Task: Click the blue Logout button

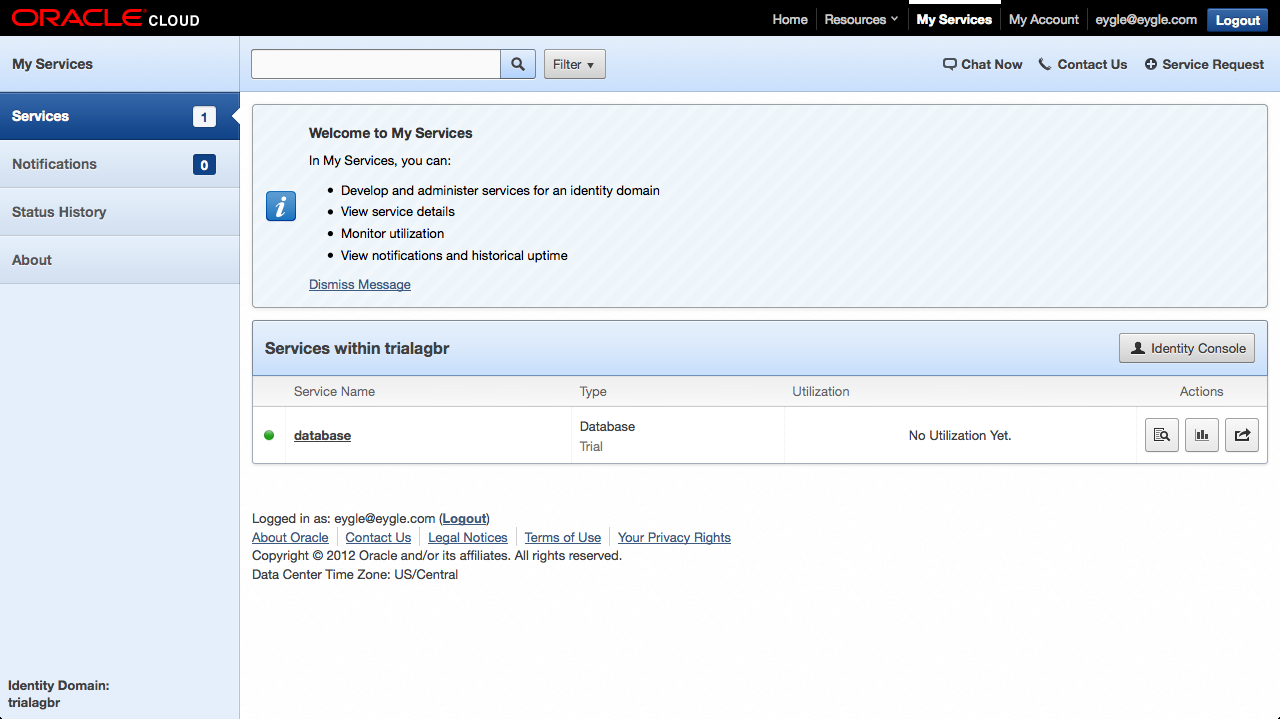Action: [x=1237, y=20]
